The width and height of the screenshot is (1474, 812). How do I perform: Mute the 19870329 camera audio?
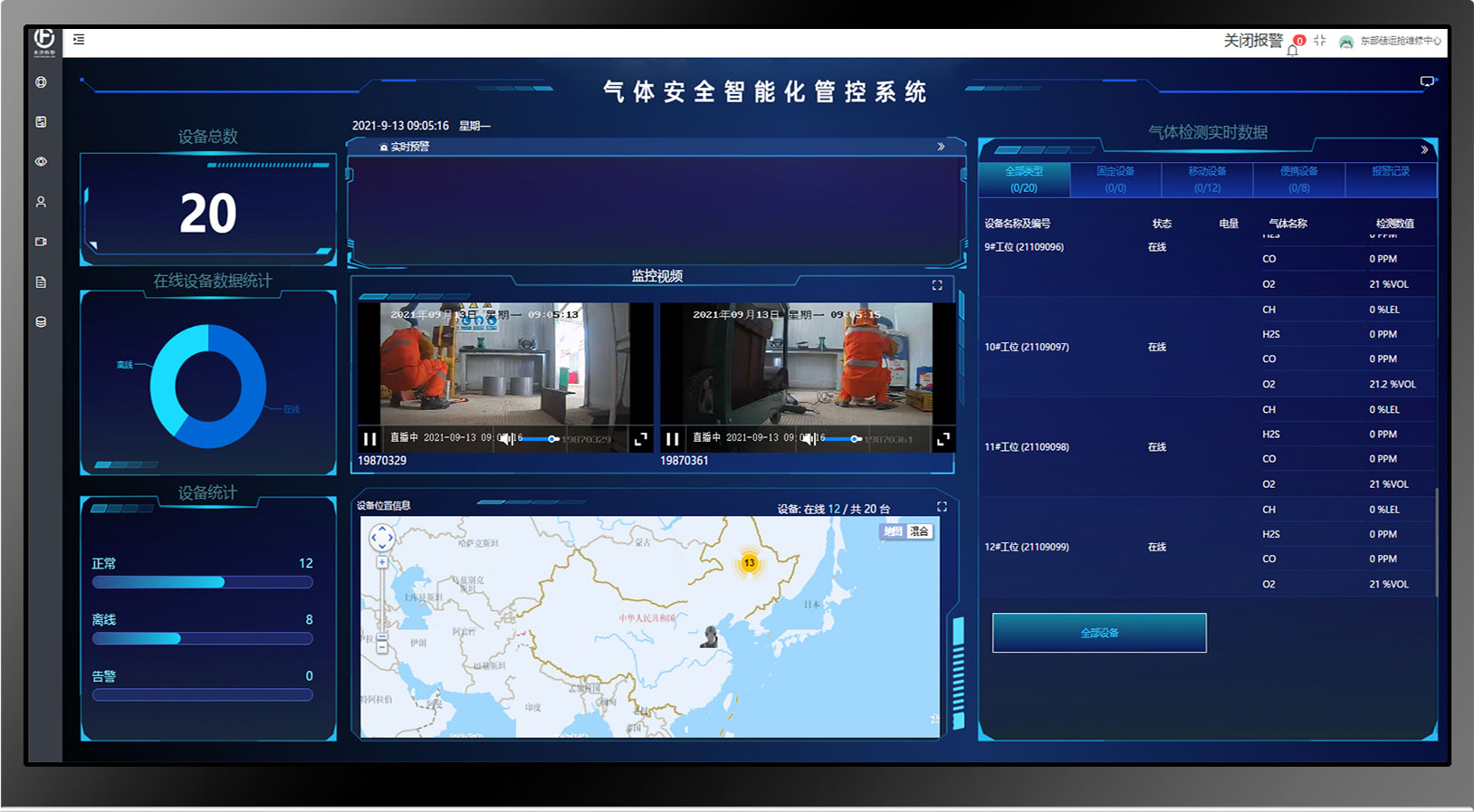[507, 439]
